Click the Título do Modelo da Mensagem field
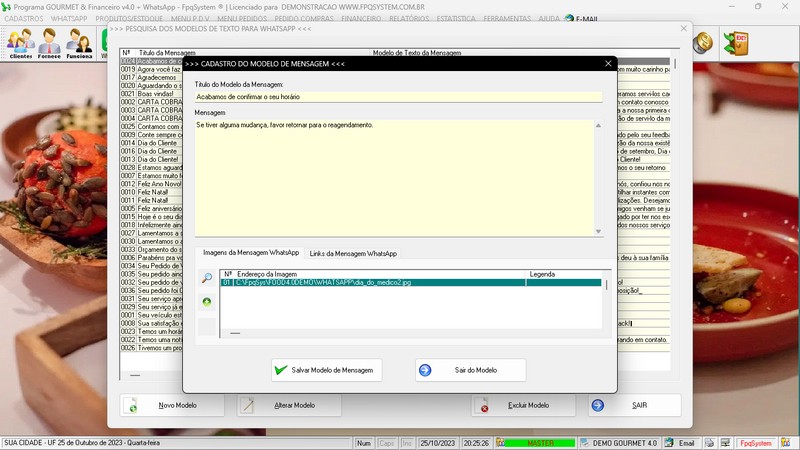 tap(398, 97)
